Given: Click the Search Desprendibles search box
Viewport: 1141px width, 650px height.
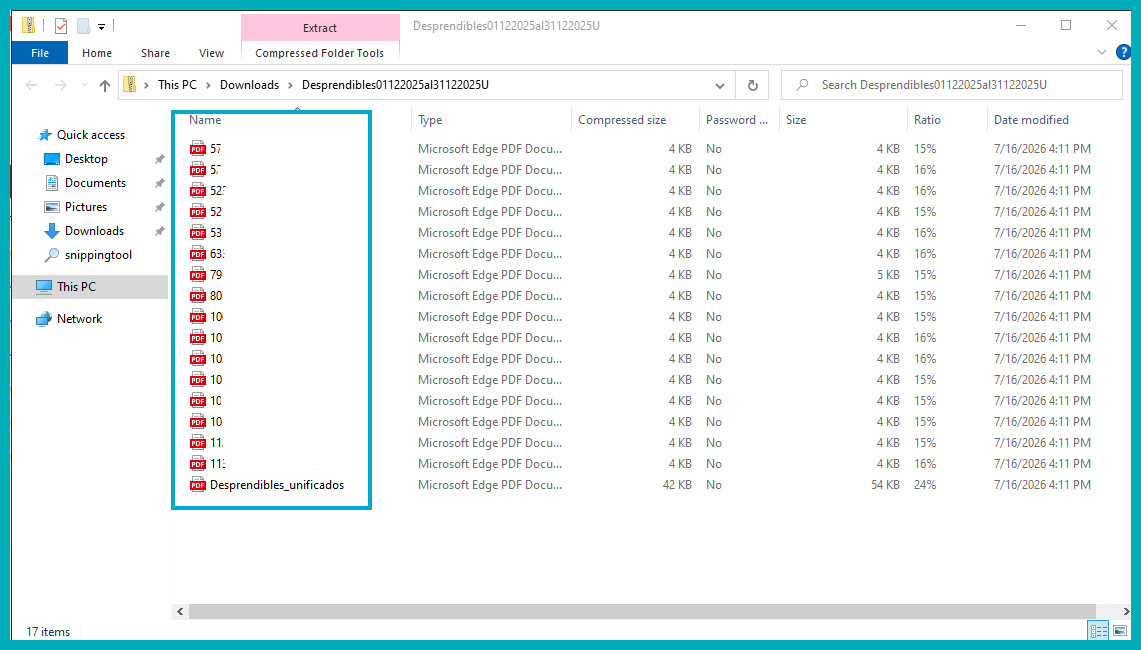Looking at the screenshot, I should (x=952, y=85).
